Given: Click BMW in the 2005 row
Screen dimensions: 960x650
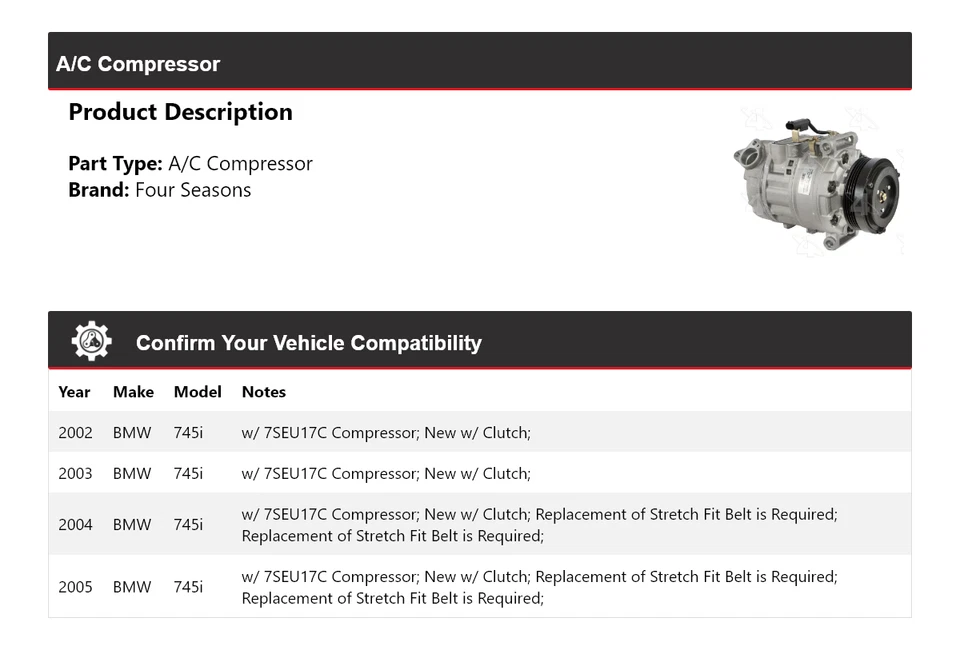Looking at the screenshot, I should click(132, 587).
